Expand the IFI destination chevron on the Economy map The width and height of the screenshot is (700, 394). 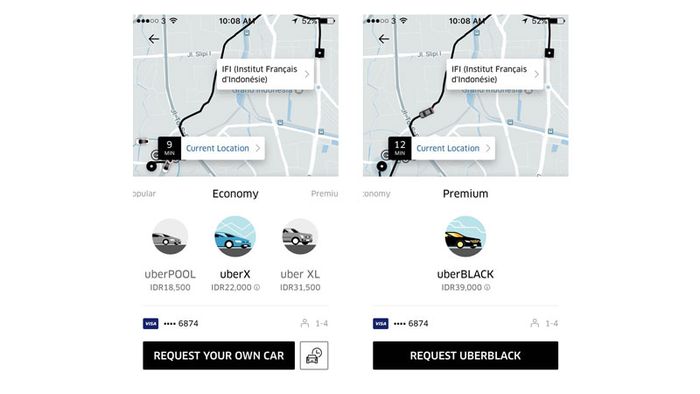coord(307,75)
